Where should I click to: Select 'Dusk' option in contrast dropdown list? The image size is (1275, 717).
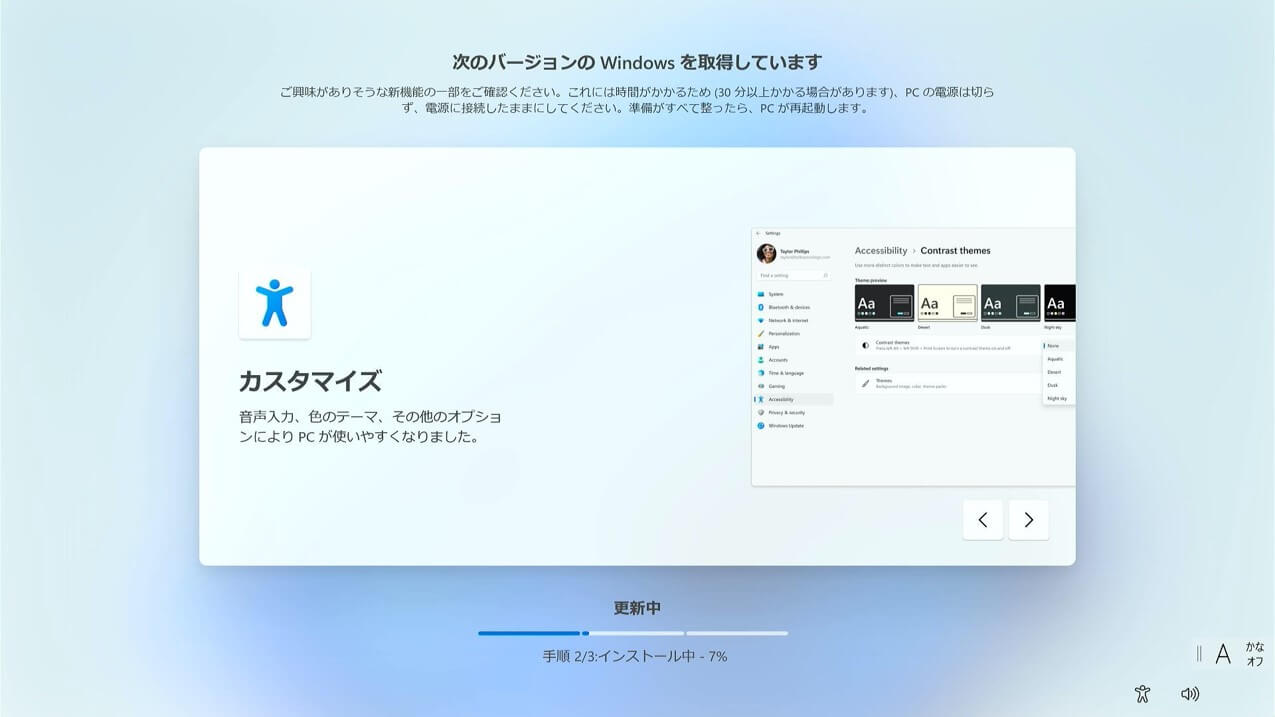tap(1059, 385)
